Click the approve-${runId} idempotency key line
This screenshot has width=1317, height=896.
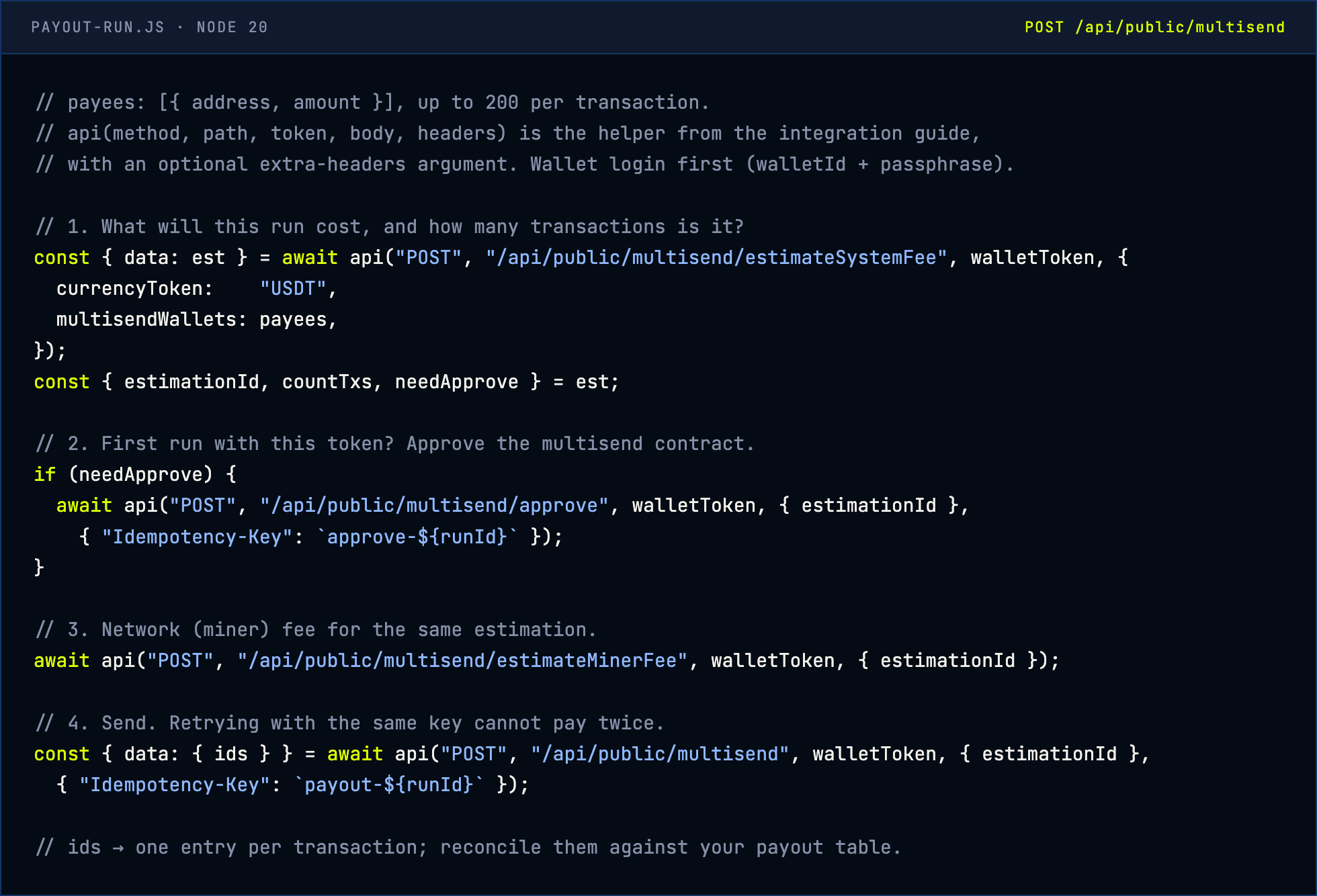click(x=321, y=537)
